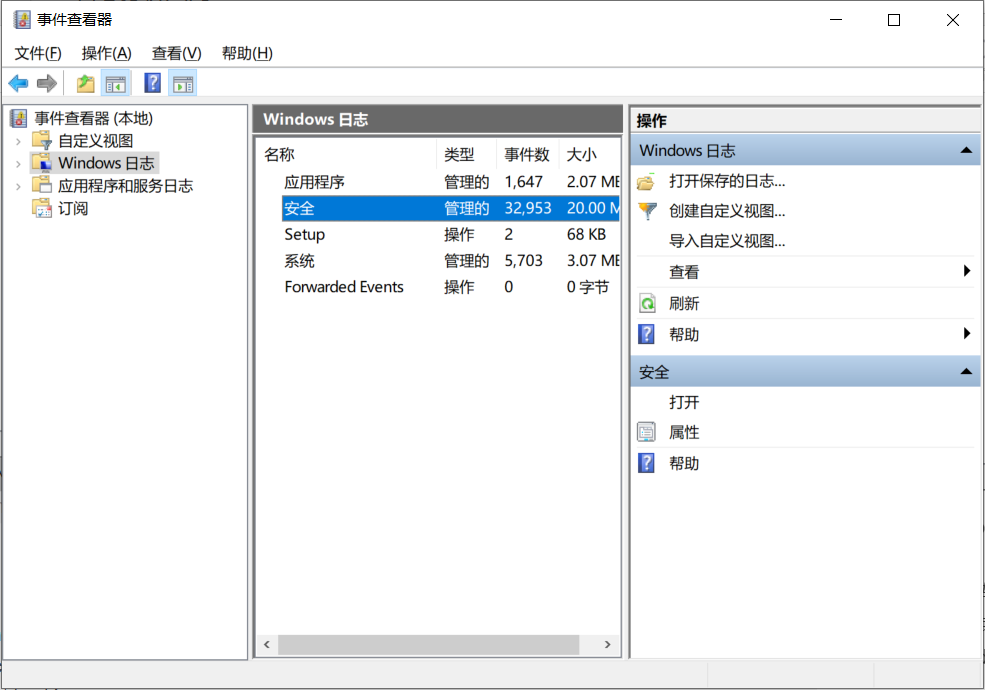Sort by the 类型 column header

point(466,155)
